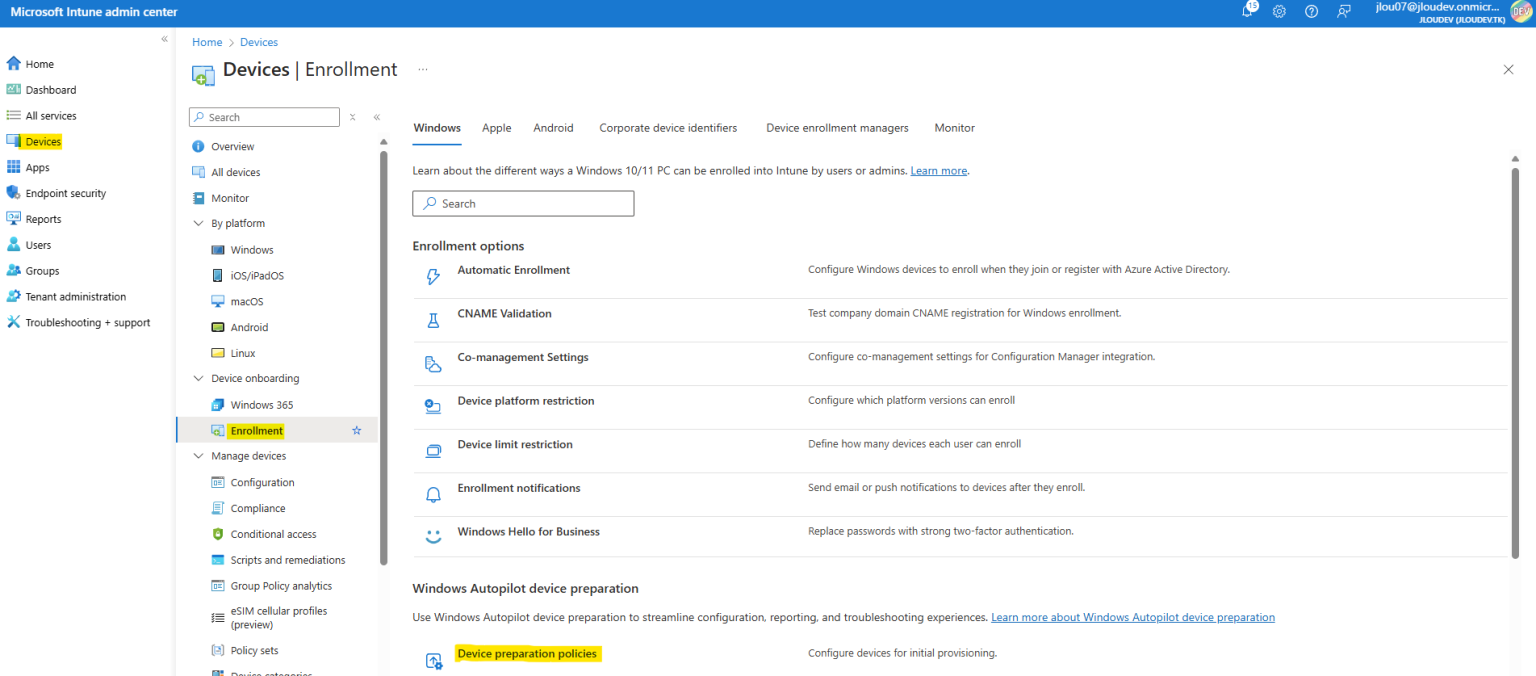Switch to the Android enrollment tab
This screenshot has height=676, width=1536.
pyautogui.click(x=553, y=127)
